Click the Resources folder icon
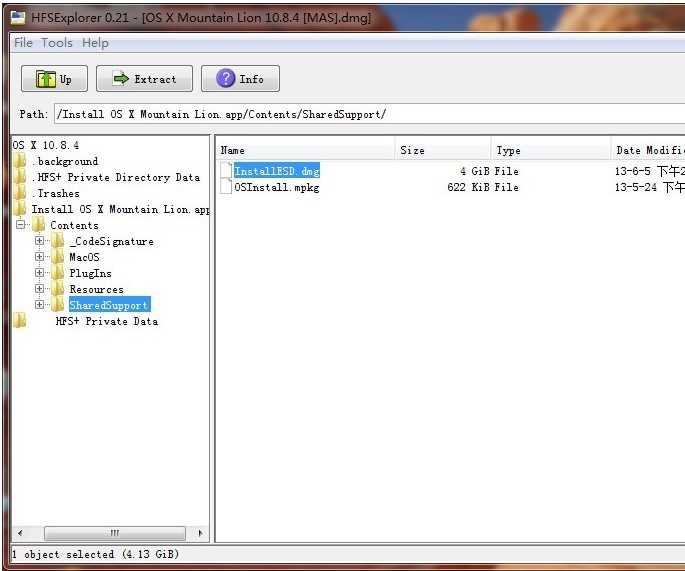Image resolution: width=685 pixels, height=571 pixels. (57, 289)
